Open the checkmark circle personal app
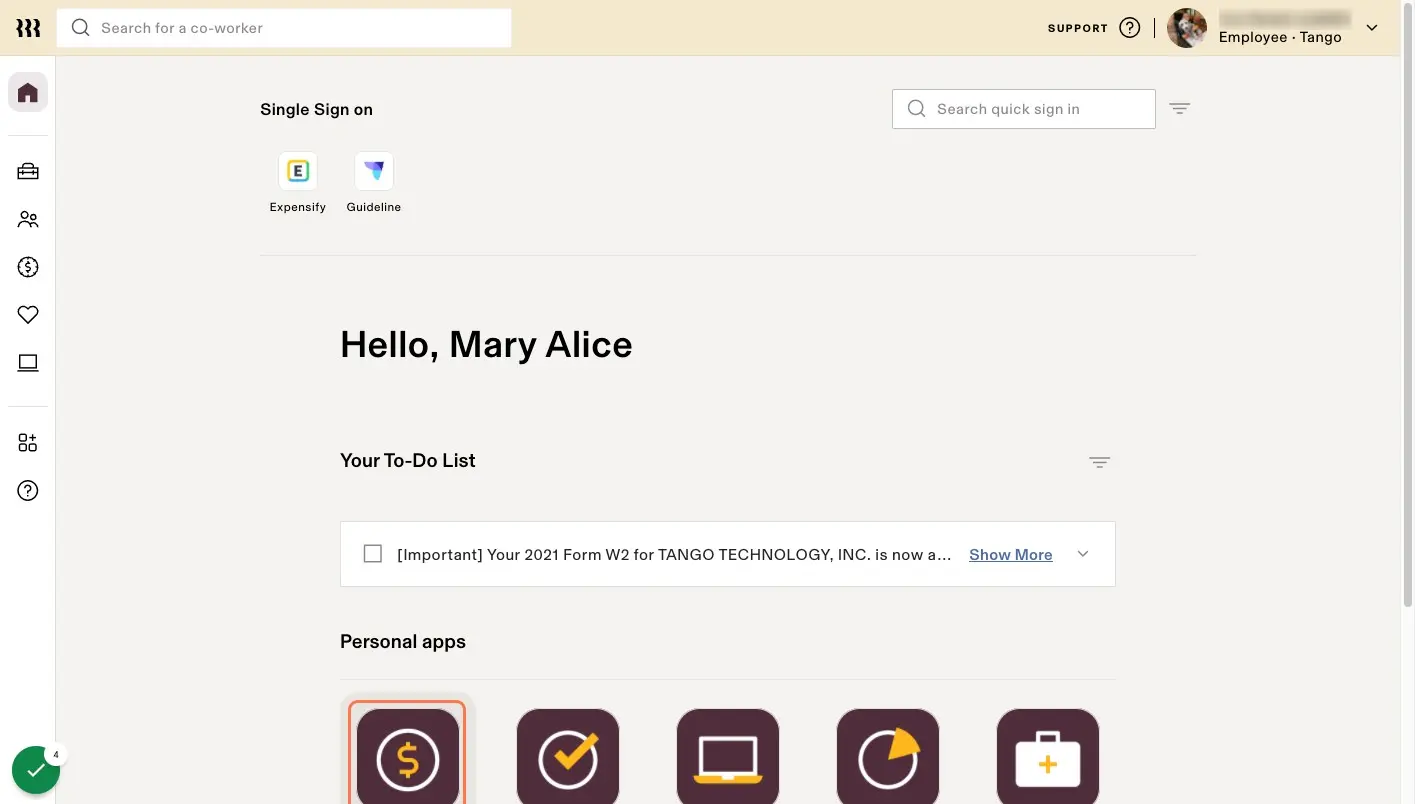This screenshot has height=804, width=1415. (x=568, y=756)
